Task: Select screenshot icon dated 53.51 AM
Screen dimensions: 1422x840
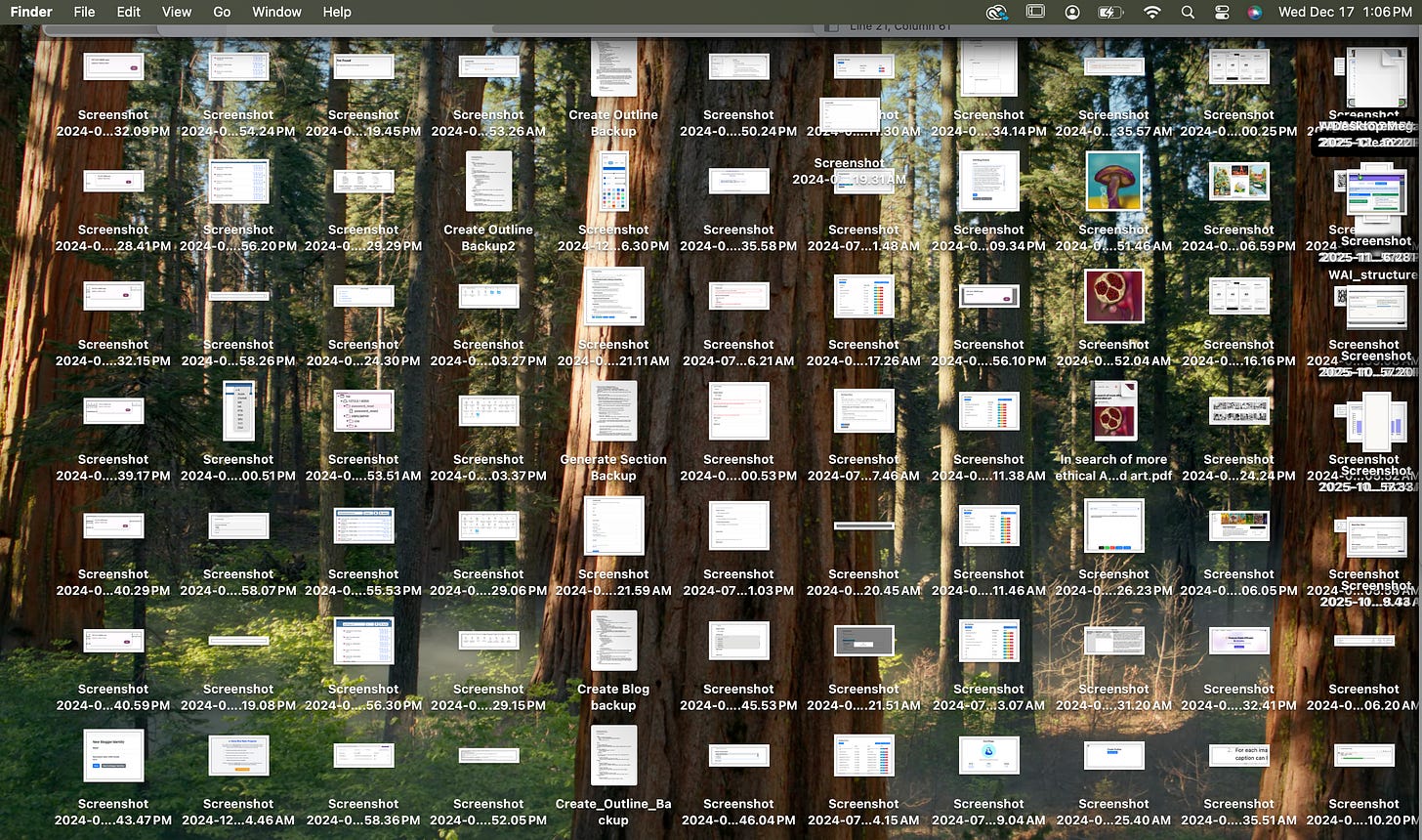Action: pos(363,411)
